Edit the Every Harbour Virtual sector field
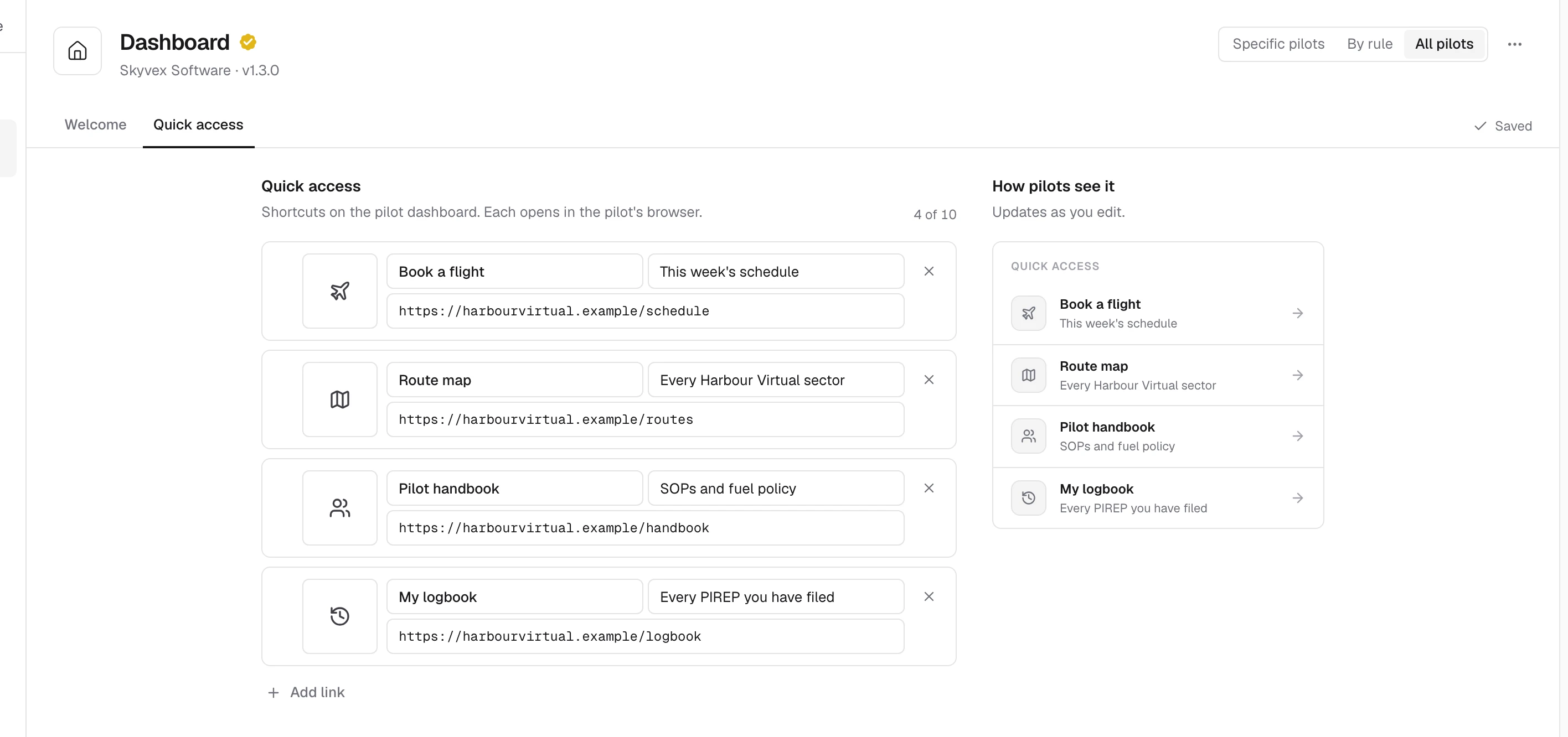 point(776,380)
